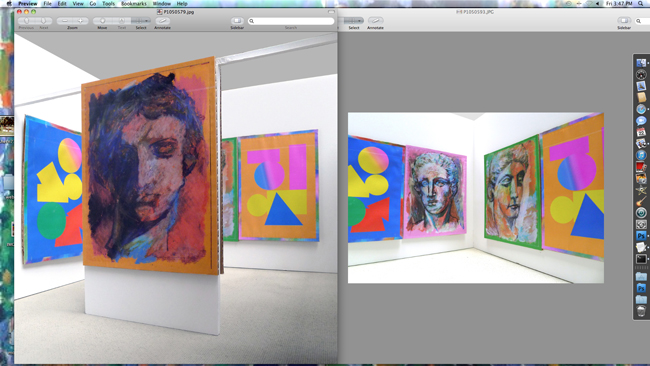Open Safari compass icon in the Dock
The height and width of the screenshot is (366, 650).
[641, 109]
